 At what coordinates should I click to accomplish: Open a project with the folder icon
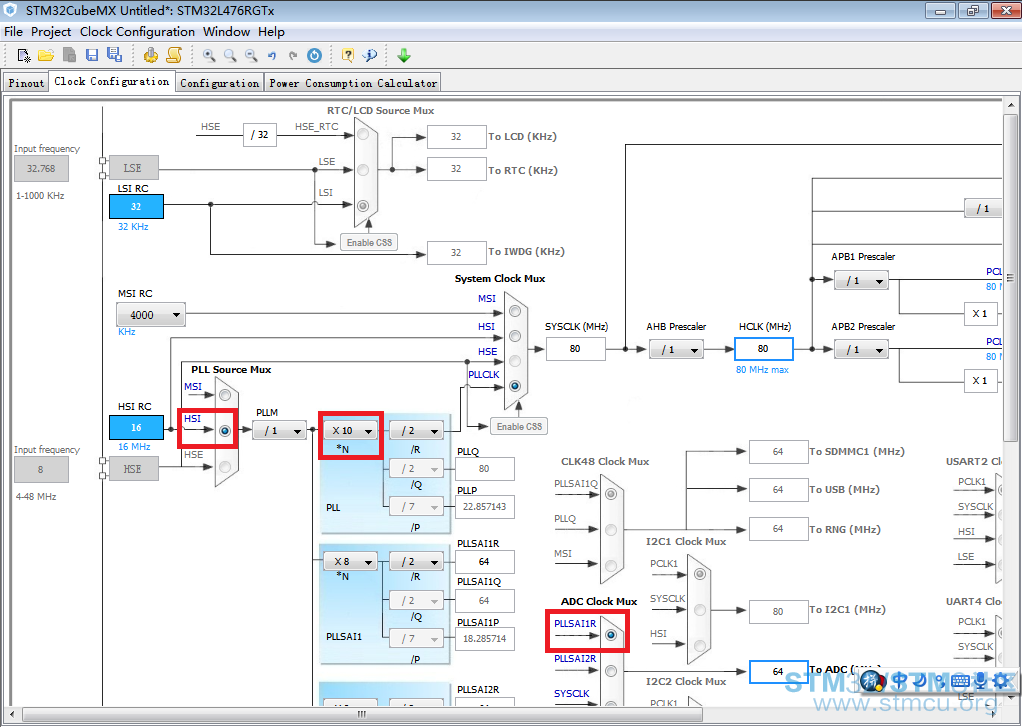46,55
